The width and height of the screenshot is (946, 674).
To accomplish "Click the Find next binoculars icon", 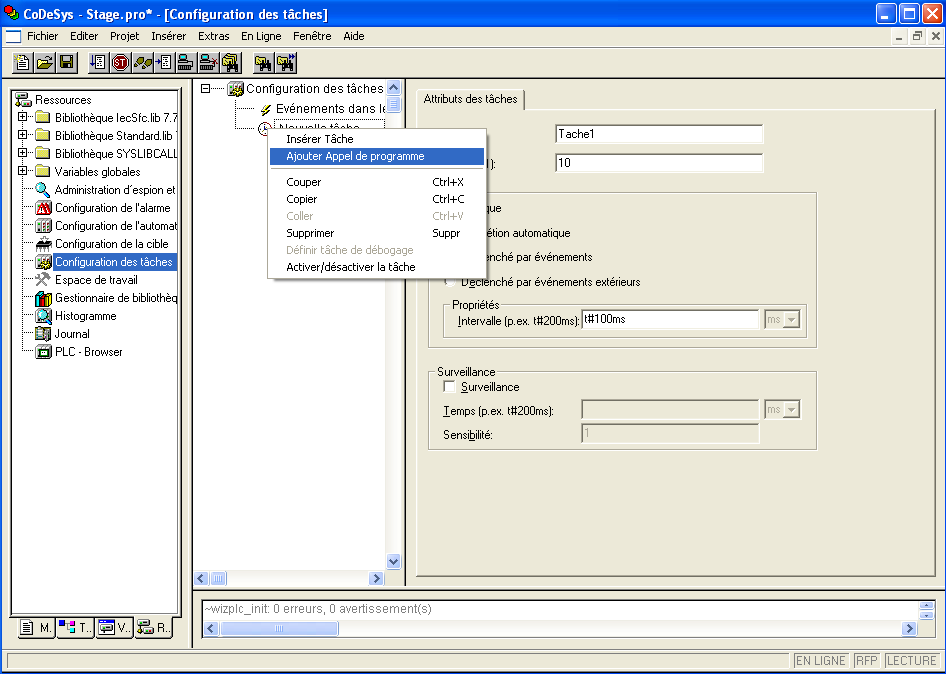I will click(x=285, y=62).
